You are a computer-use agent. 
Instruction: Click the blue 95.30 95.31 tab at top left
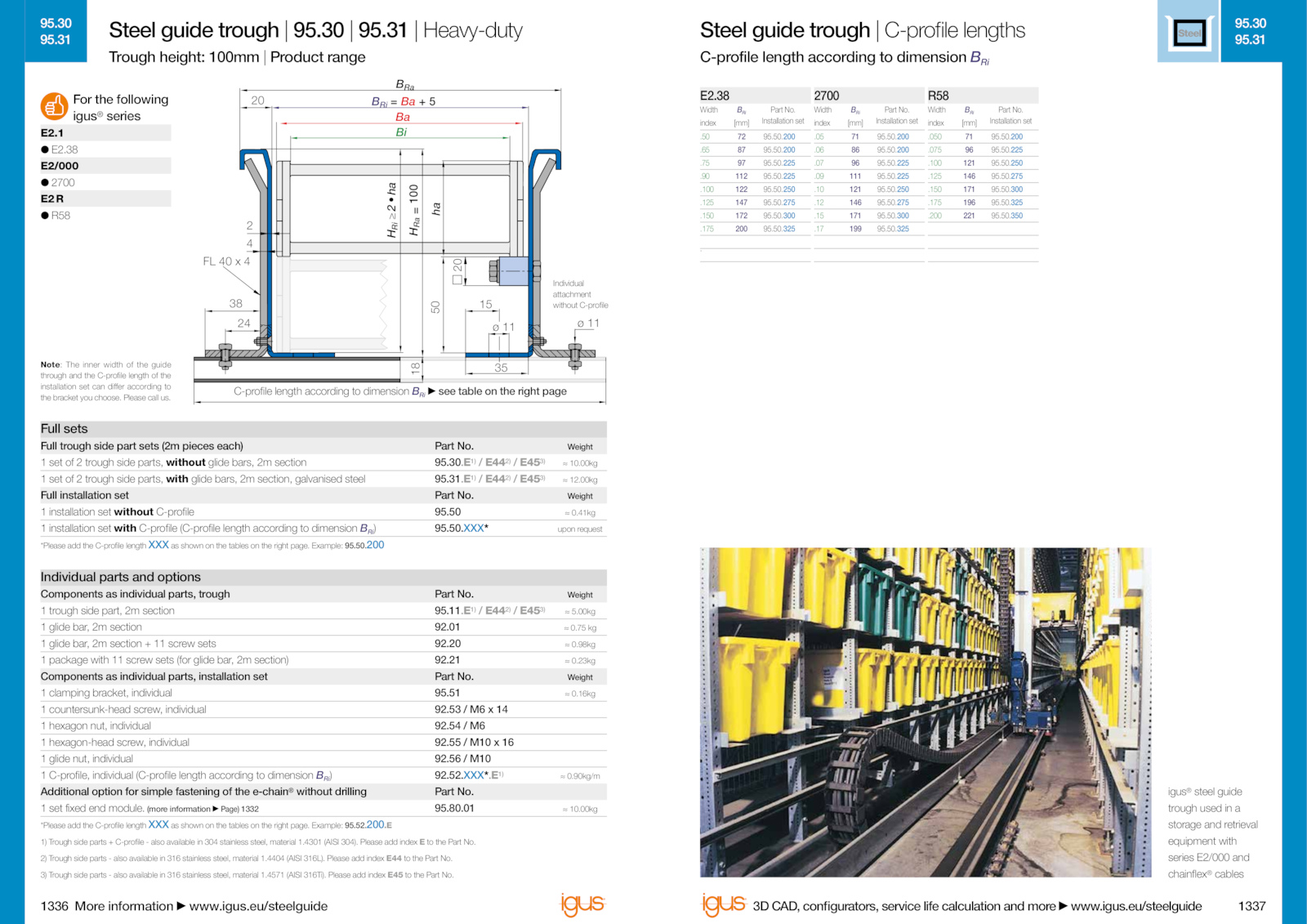[x=56, y=31]
